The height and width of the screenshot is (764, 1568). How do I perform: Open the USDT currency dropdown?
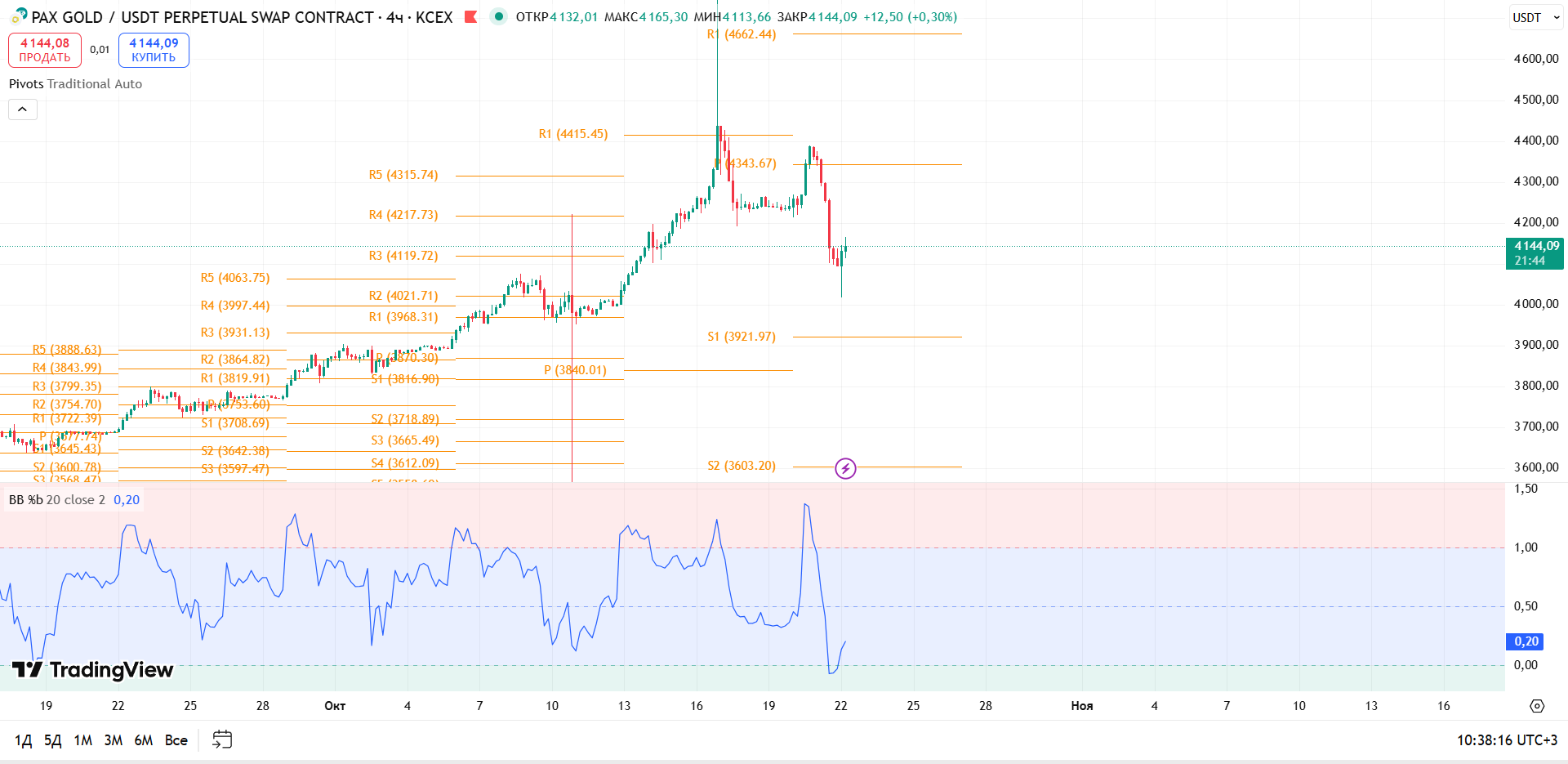[1536, 17]
